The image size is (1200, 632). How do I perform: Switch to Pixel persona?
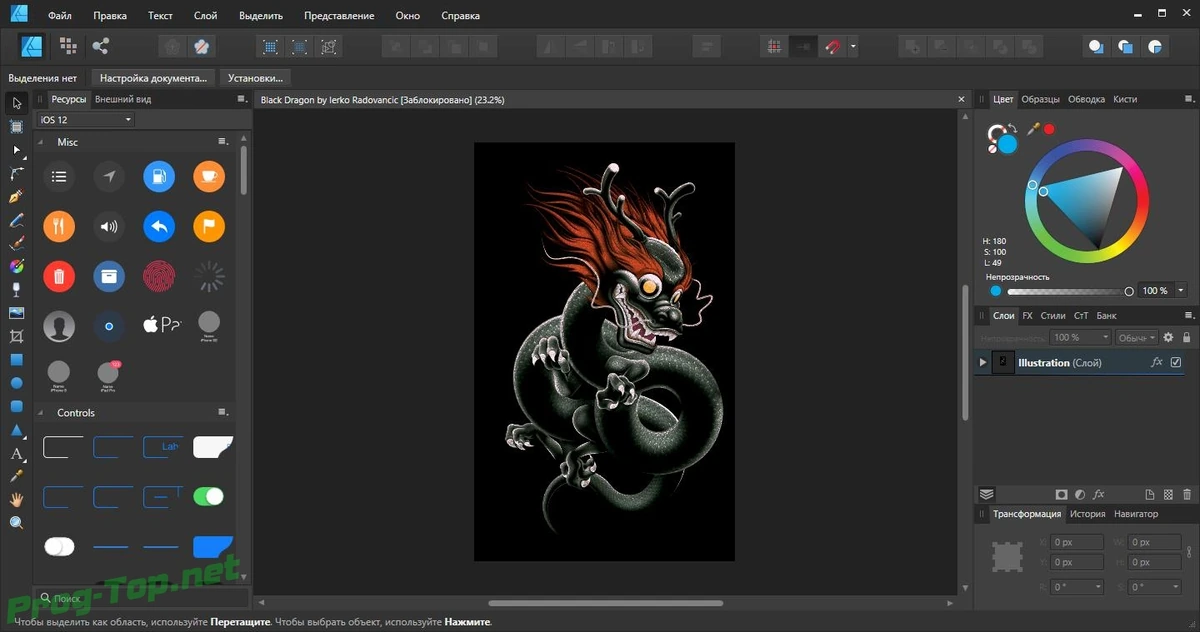68,45
